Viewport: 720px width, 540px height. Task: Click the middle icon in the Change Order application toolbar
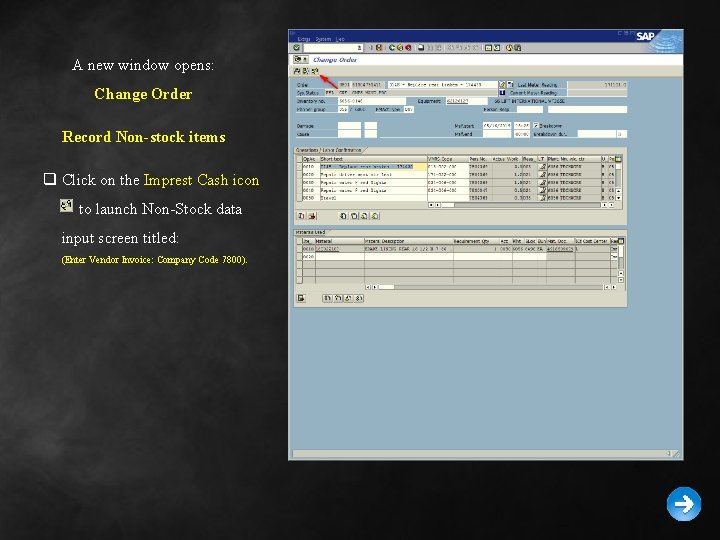click(306, 71)
